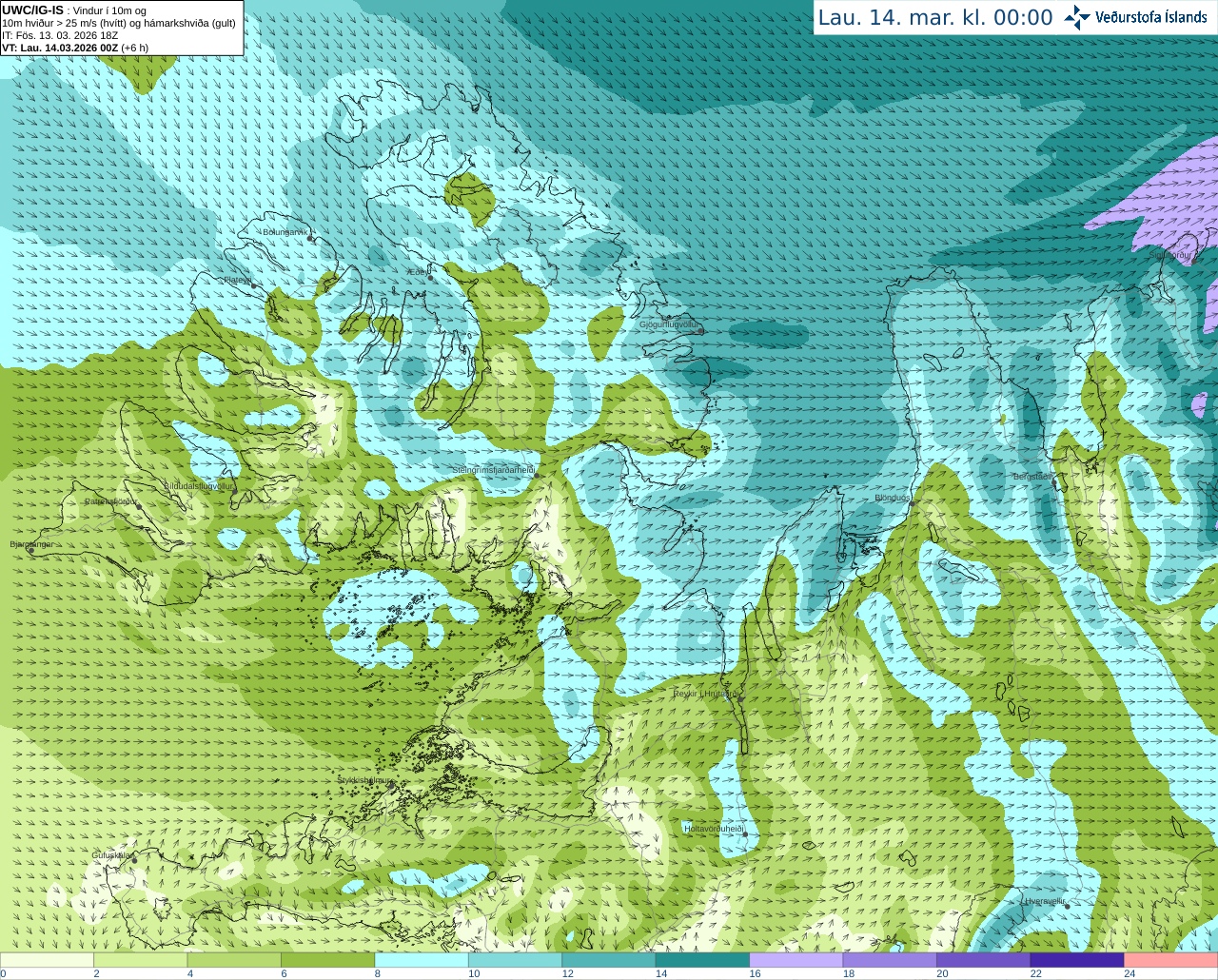Image resolution: width=1218 pixels, height=980 pixels.
Task: Click the legend tick value 8
Action: point(378,973)
